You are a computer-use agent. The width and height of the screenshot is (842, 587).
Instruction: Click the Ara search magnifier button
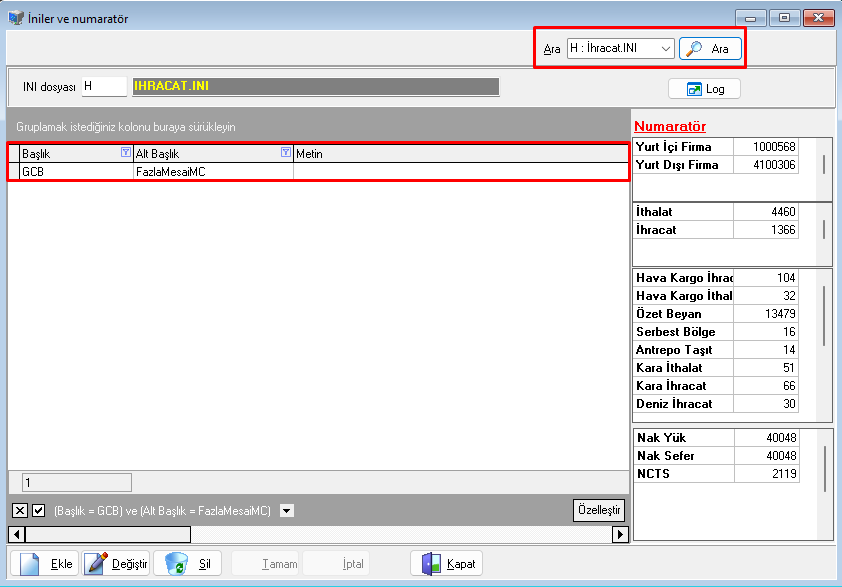pos(709,48)
